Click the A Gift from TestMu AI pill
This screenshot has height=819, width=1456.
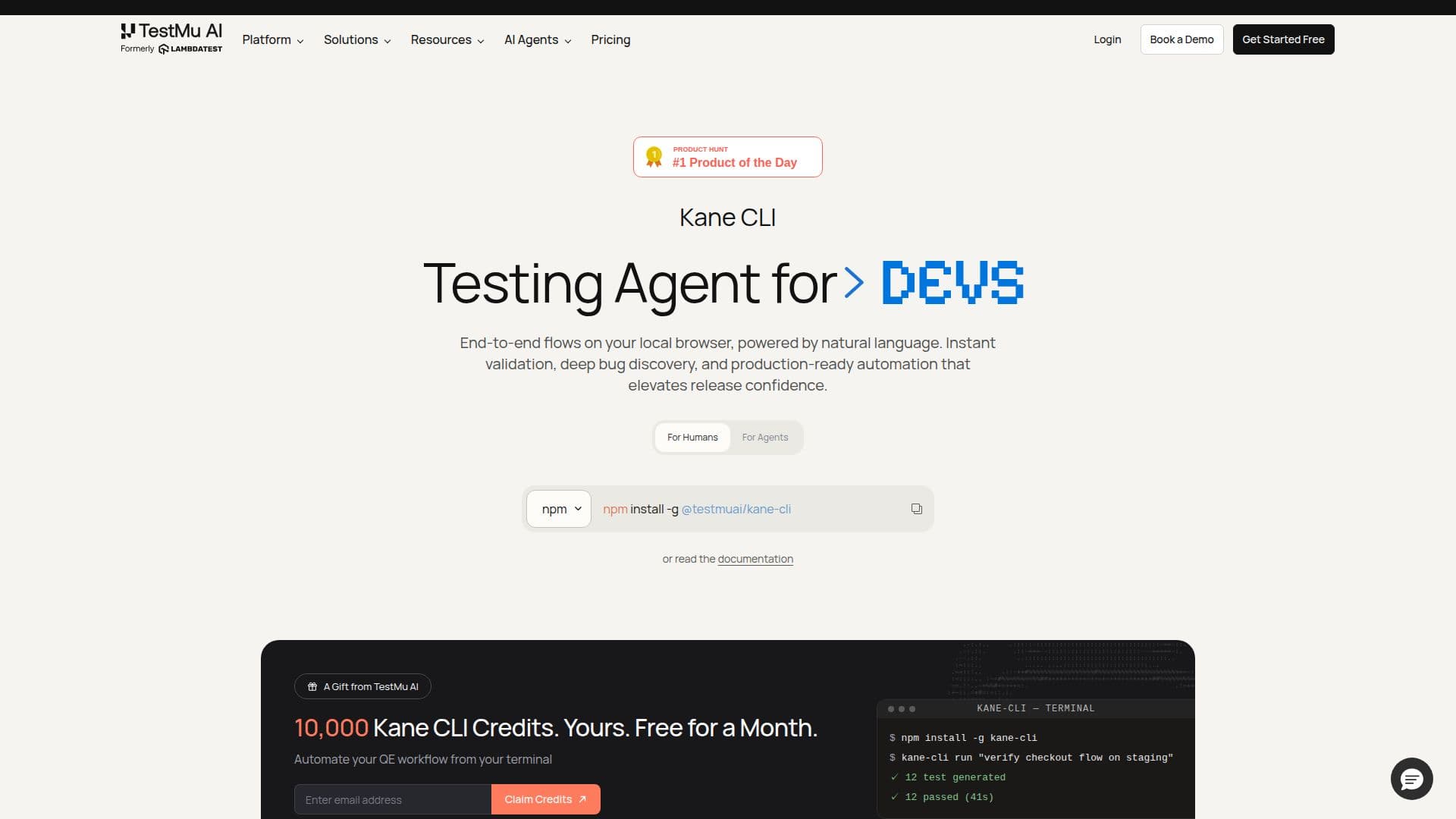pyautogui.click(x=362, y=686)
